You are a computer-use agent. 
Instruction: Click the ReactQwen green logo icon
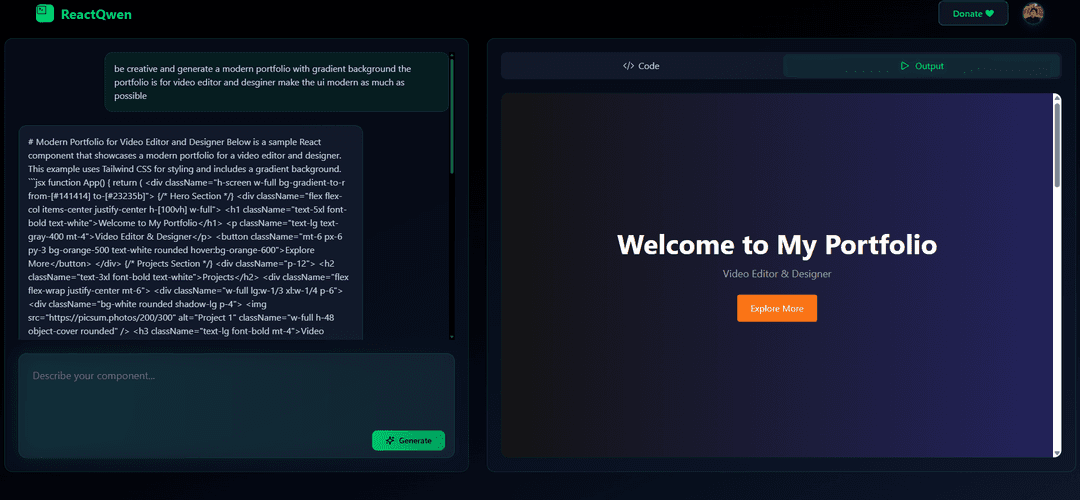coord(44,13)
